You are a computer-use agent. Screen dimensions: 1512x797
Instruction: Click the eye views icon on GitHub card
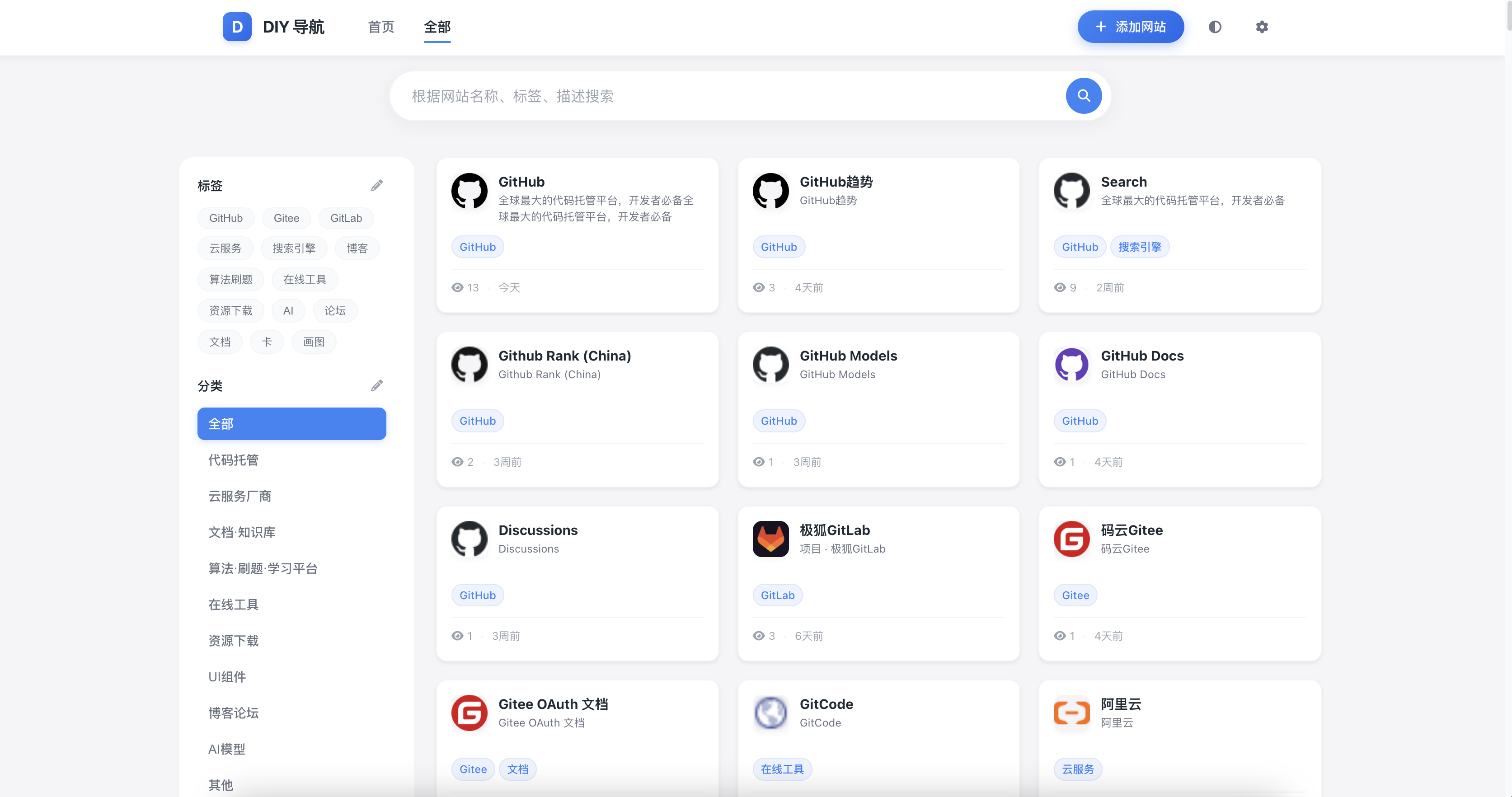tap(457, 287)
